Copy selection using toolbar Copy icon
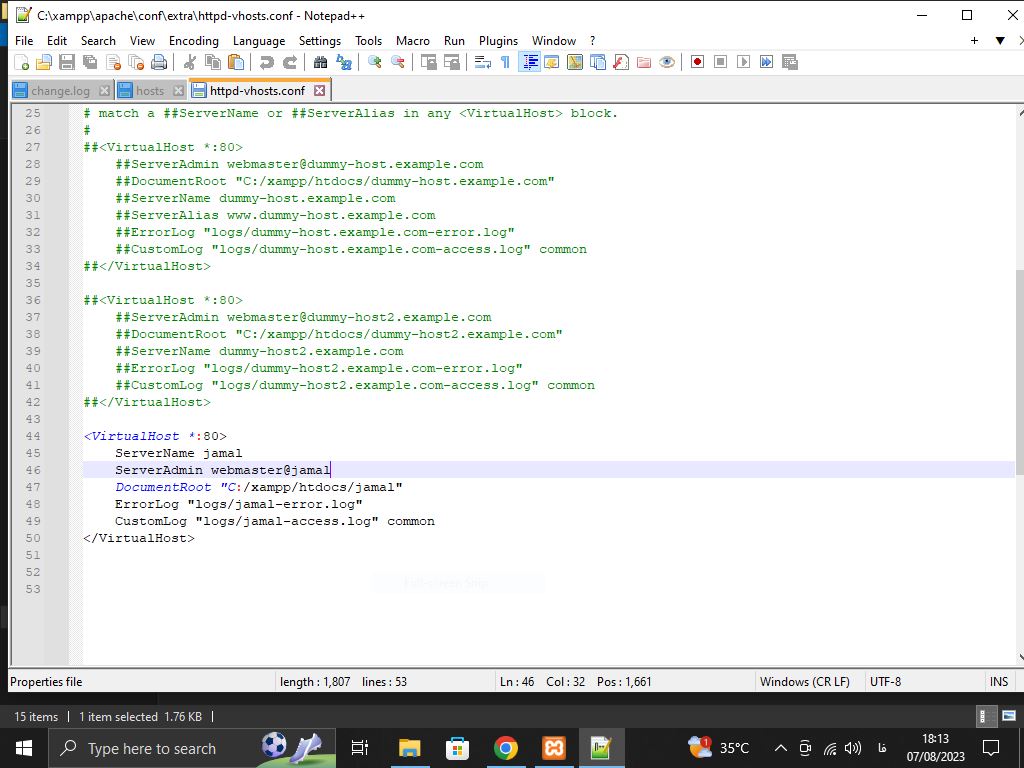Screen dimensions: 1024x768 [x=213, y=62]
